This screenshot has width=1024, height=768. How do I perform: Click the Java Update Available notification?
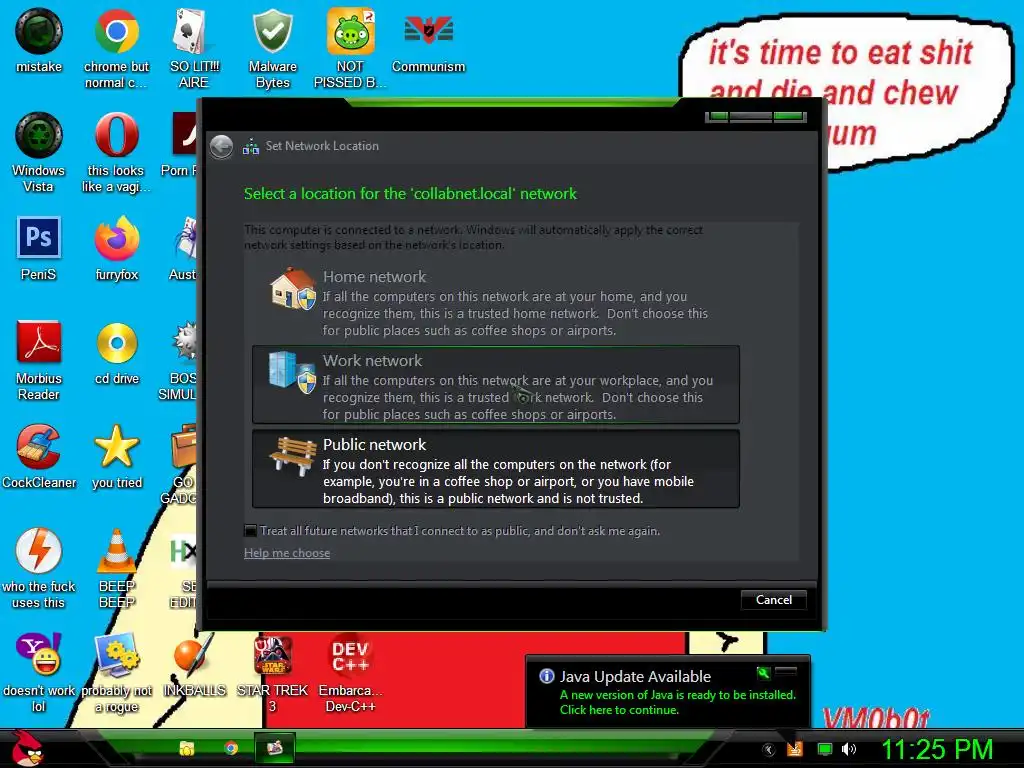(667, 693)
